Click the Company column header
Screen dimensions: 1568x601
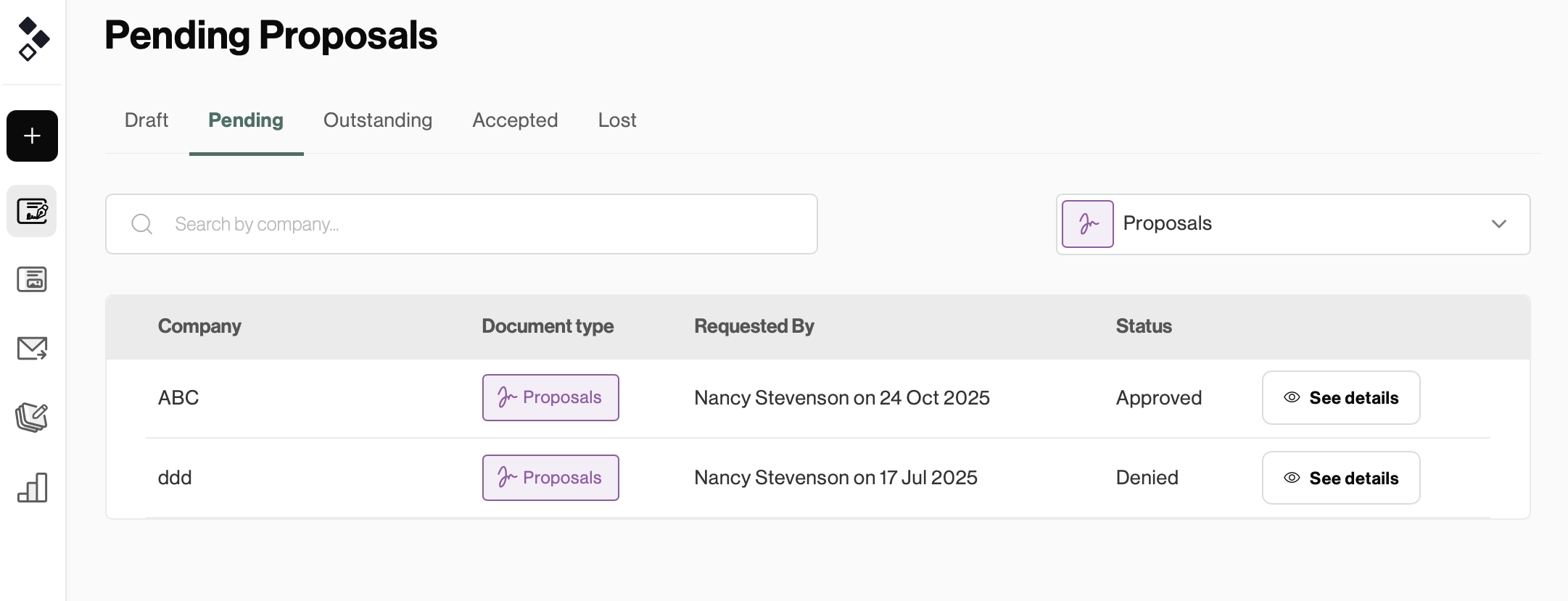199,326
